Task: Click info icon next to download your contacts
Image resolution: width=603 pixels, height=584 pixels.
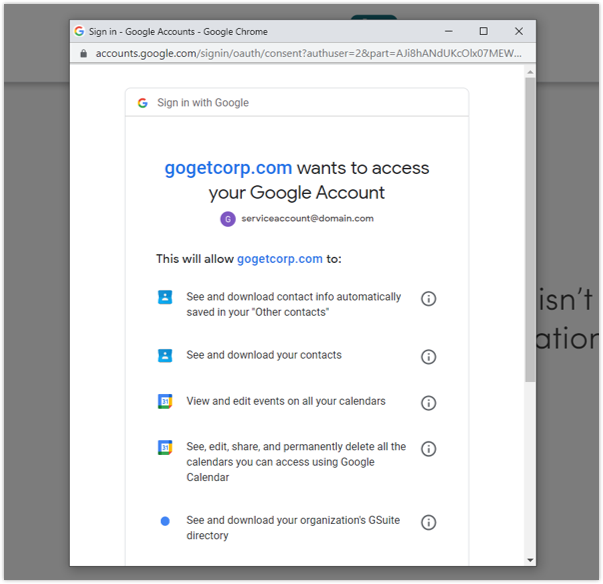Action: pos(428,357)
